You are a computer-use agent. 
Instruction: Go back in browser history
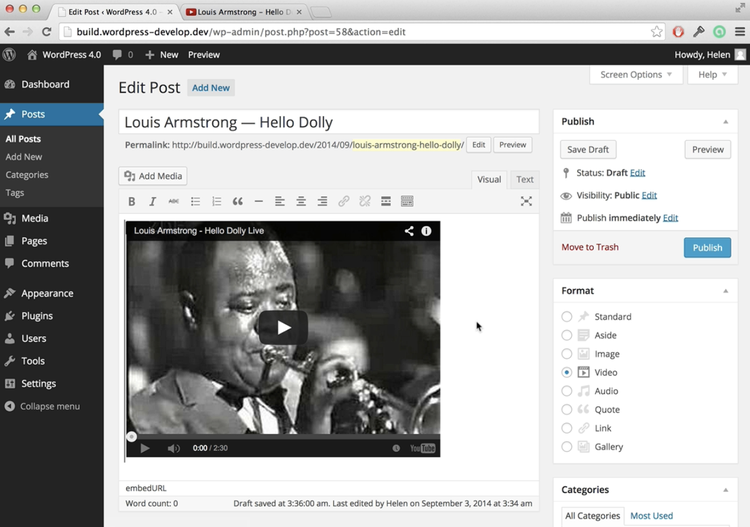point(10,32)
